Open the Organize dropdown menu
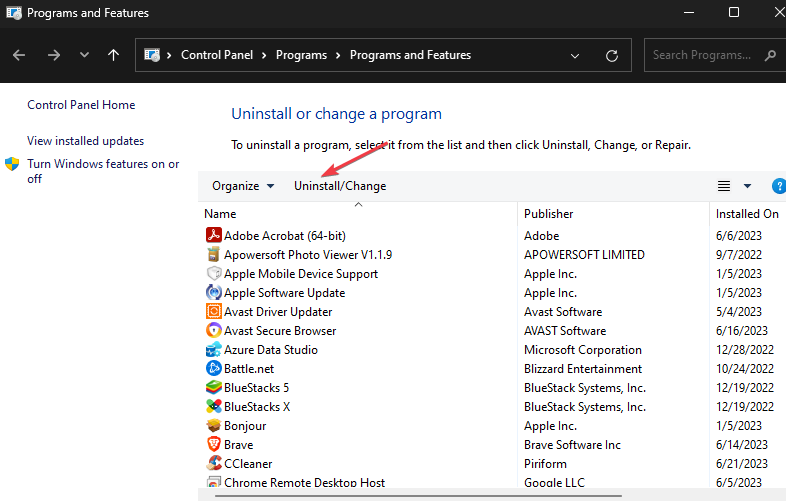786x501 pixels. [243, 186]
